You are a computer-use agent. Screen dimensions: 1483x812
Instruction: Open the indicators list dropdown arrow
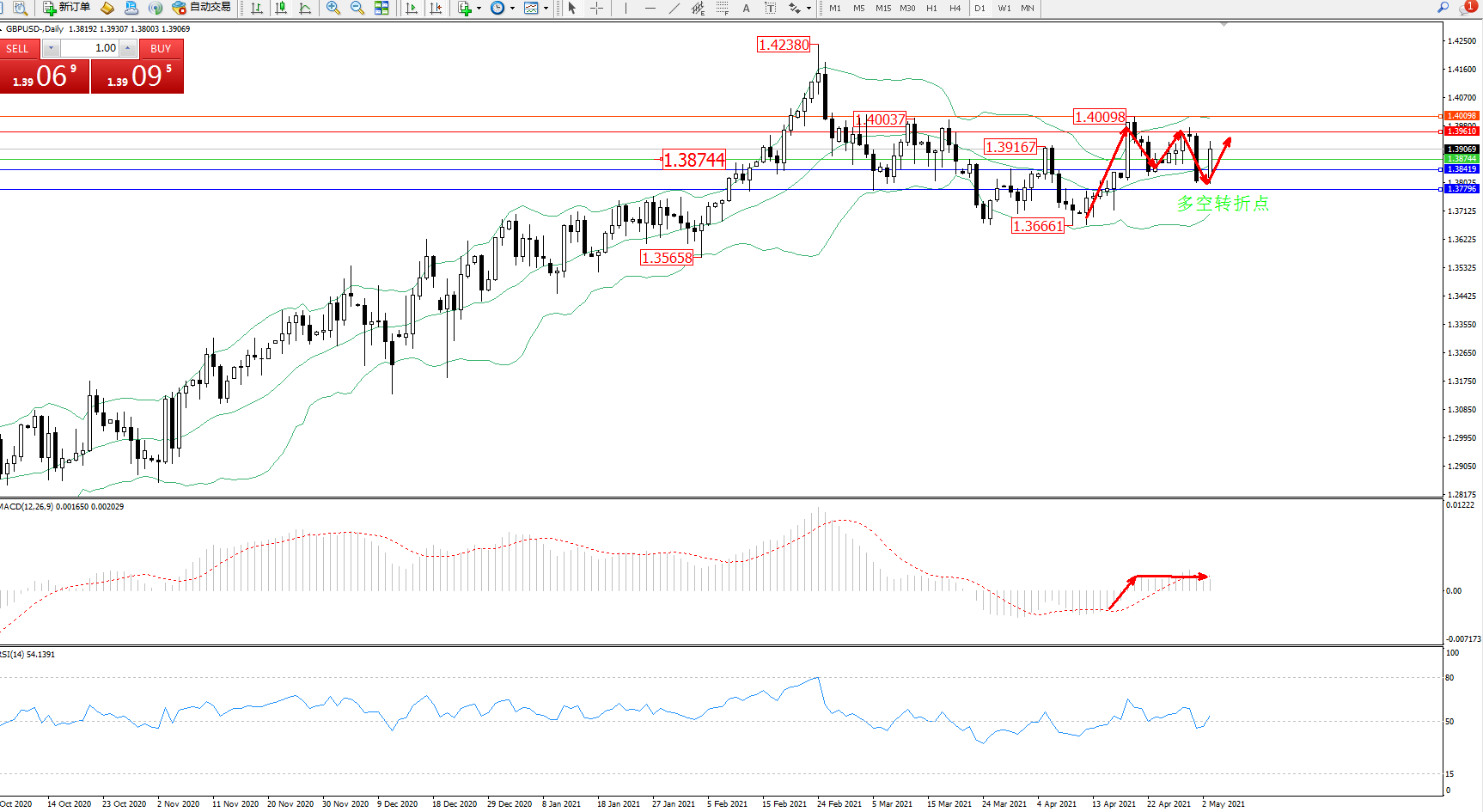point(479,9)
